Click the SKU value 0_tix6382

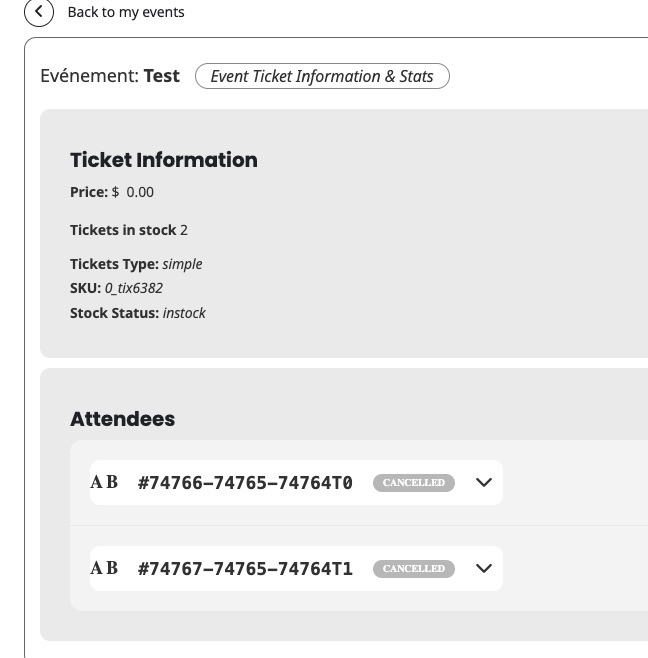tap(134, 288)
